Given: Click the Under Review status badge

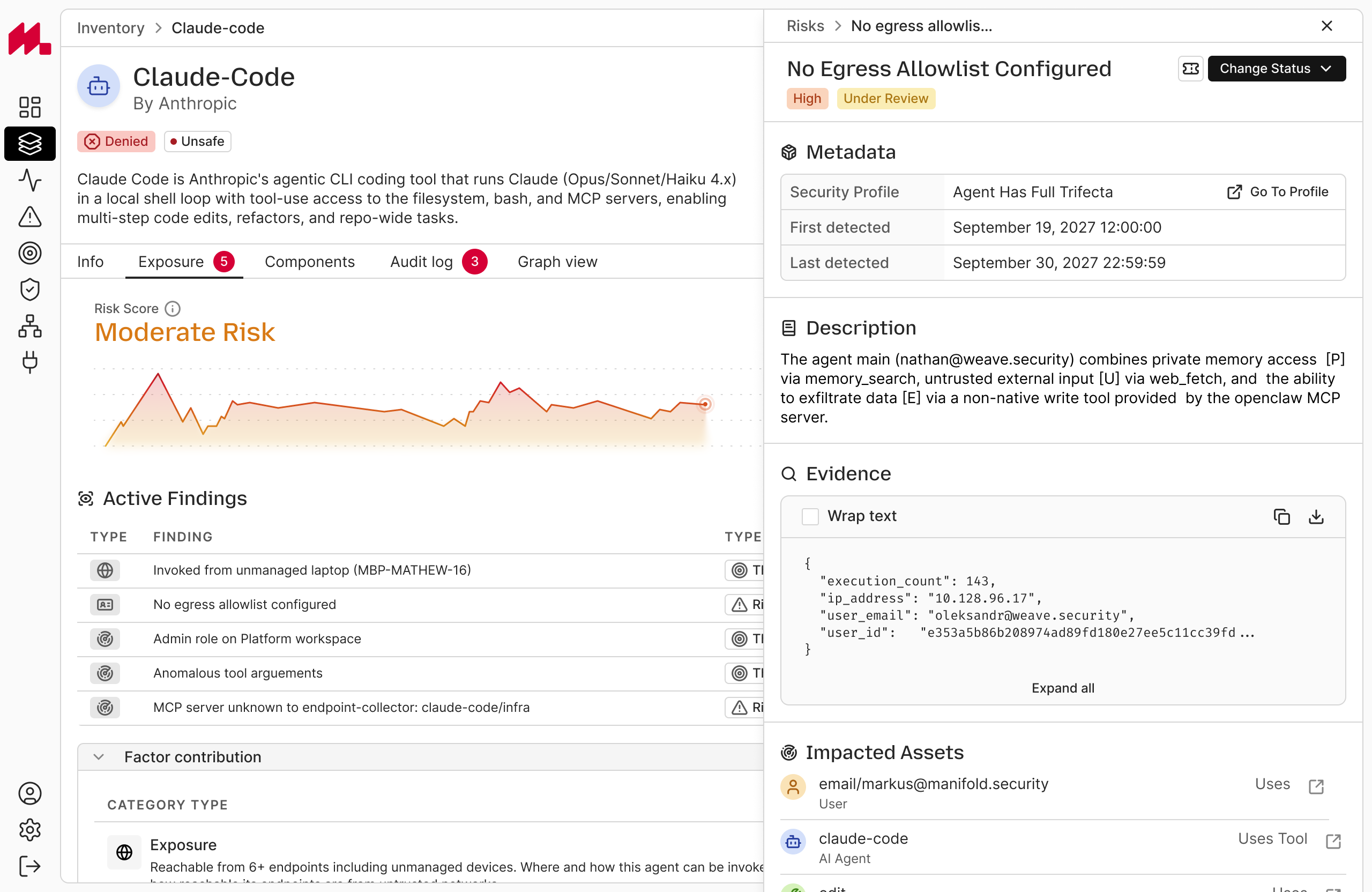Looking at the screenshot, I should click(x=886, y=99).
